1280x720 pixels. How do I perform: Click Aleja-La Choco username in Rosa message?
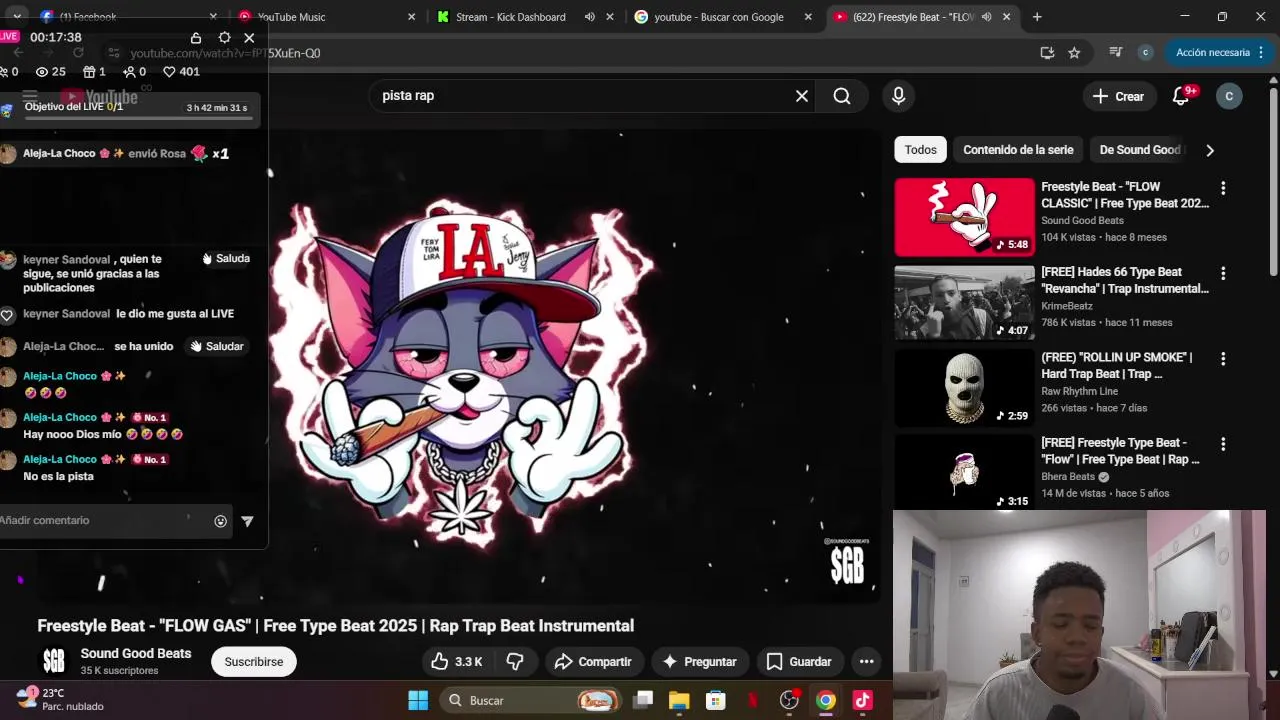[x=59, y=153]
